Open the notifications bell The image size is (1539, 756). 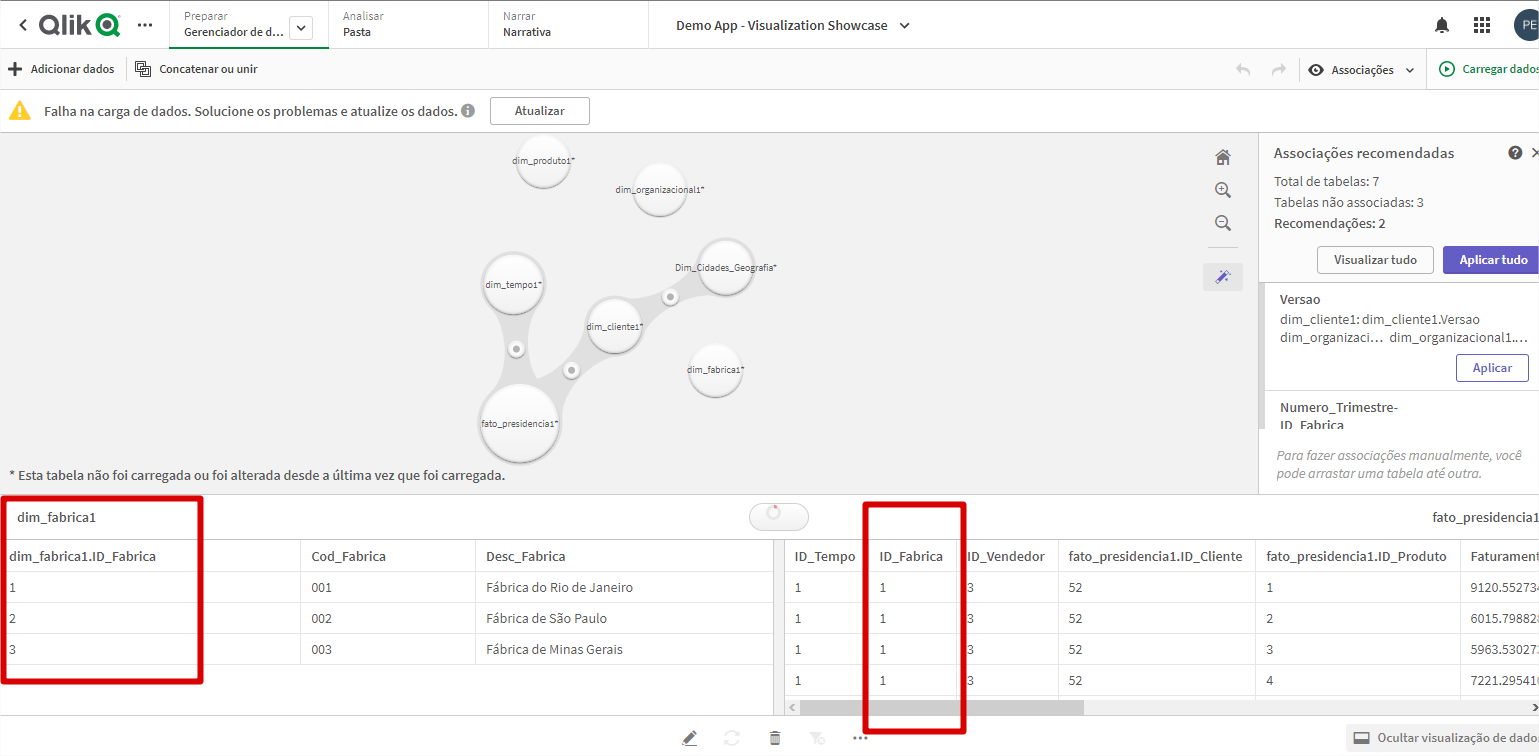1442,25
